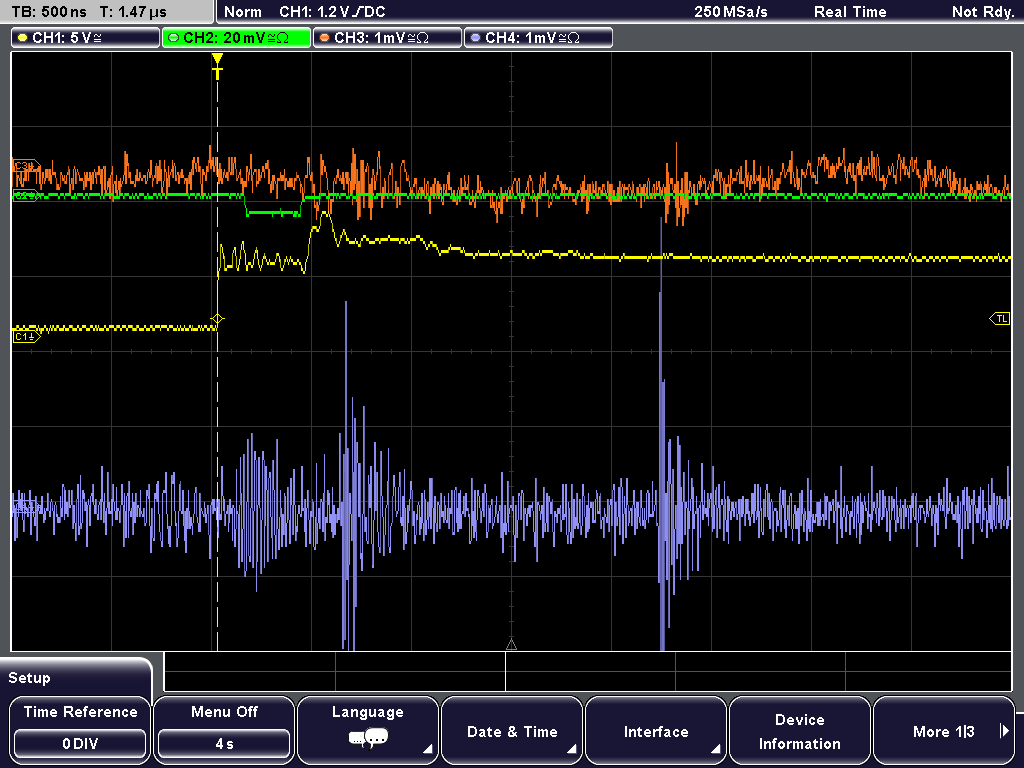Select the CH1 5 V channel label

click(x=86, y=38)
